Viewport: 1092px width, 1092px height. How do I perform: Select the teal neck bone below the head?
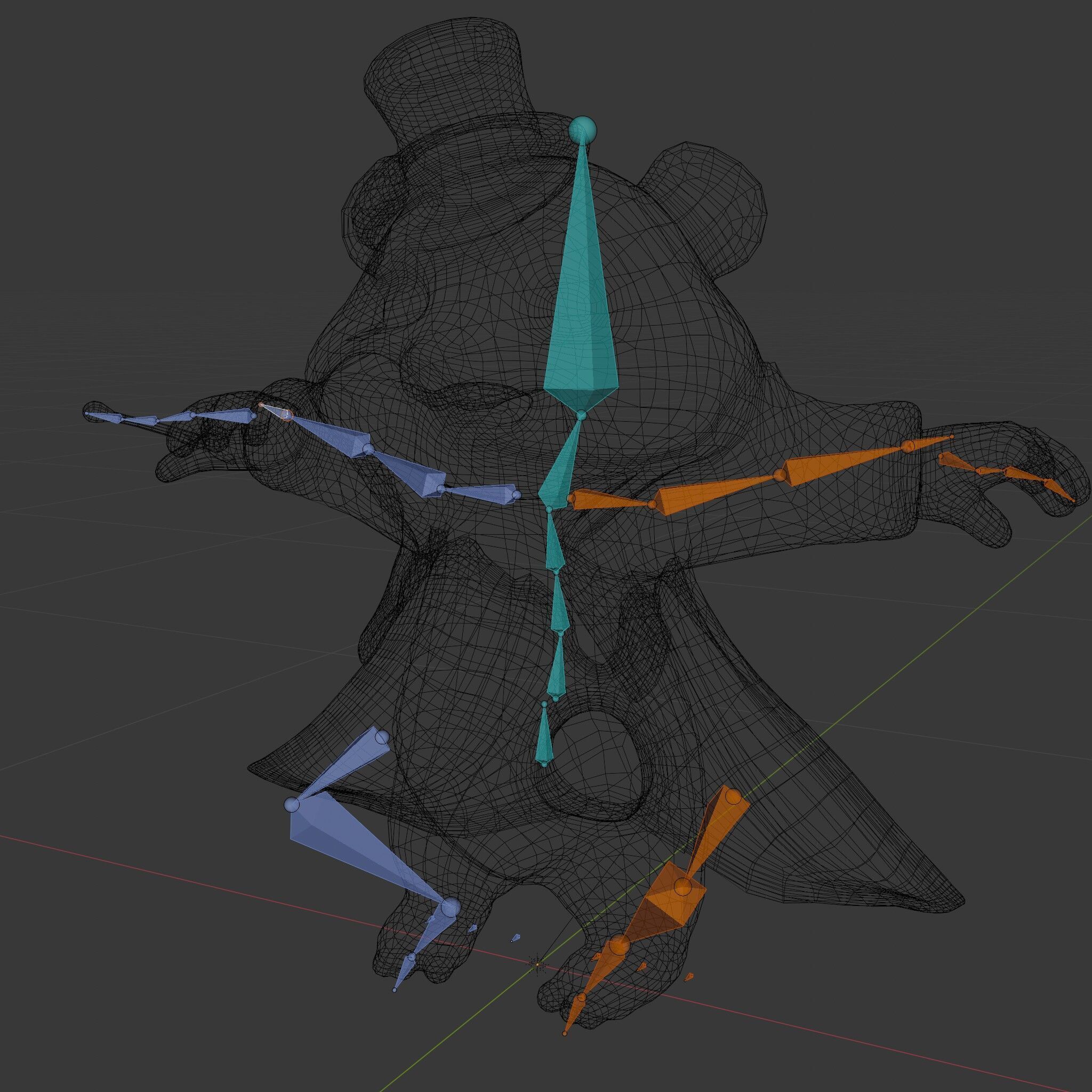tap(559, 464)
